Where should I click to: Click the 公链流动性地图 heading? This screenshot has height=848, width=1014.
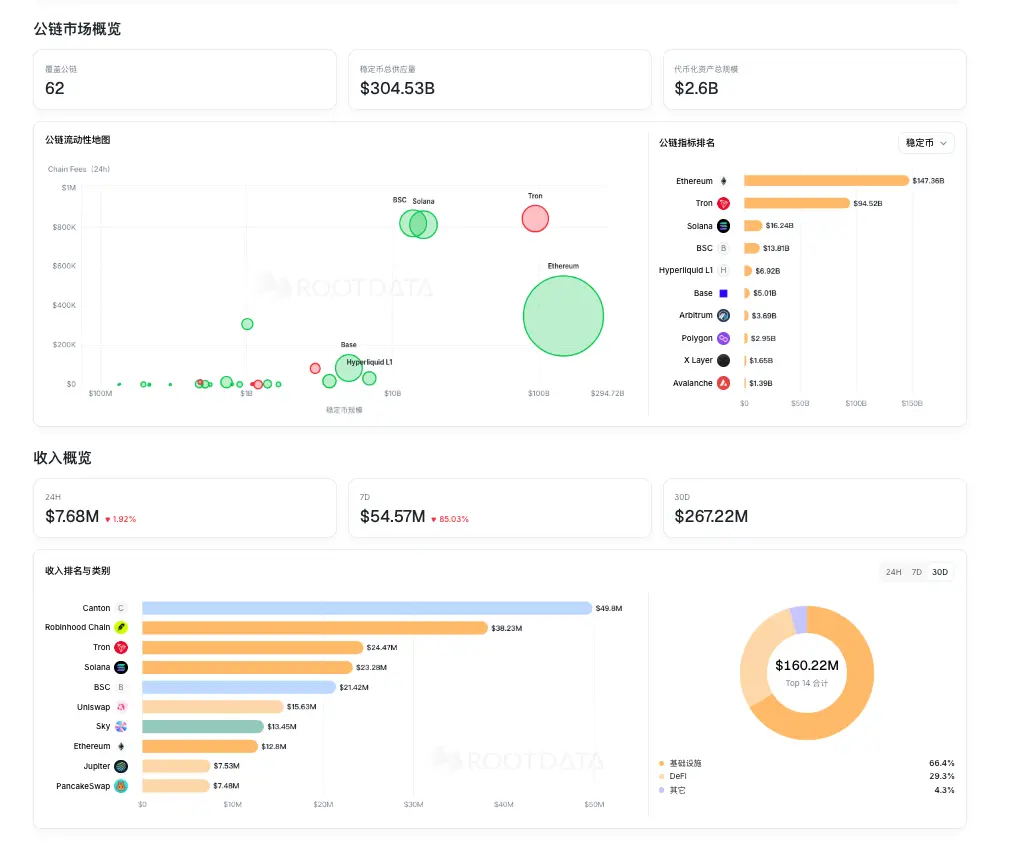[x=78, y=140]
